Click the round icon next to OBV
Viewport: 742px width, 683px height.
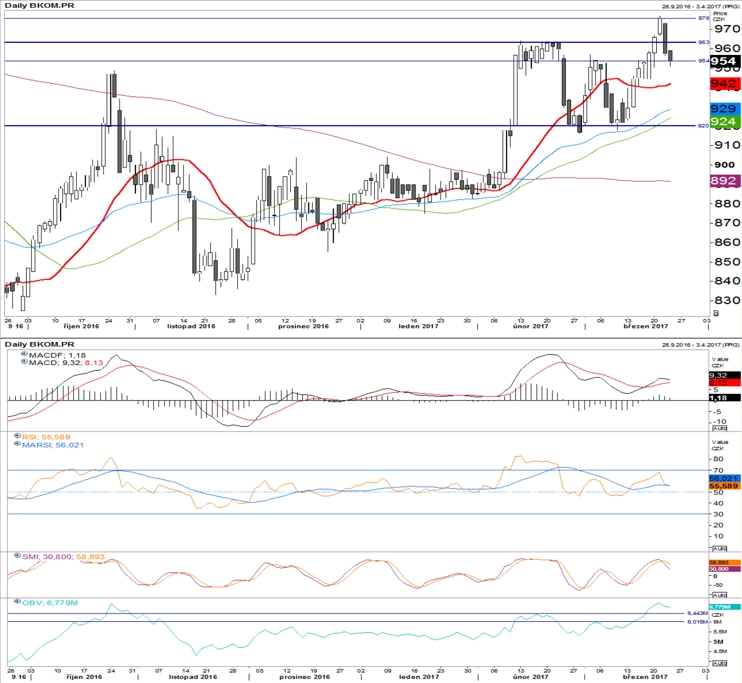click(18, 602)
